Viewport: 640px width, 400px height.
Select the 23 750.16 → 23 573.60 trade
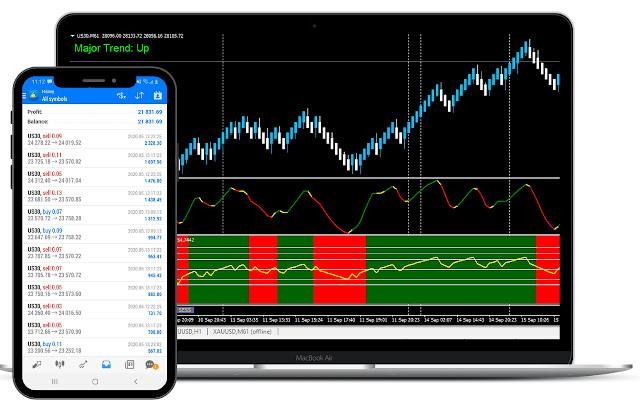(94, 291)
